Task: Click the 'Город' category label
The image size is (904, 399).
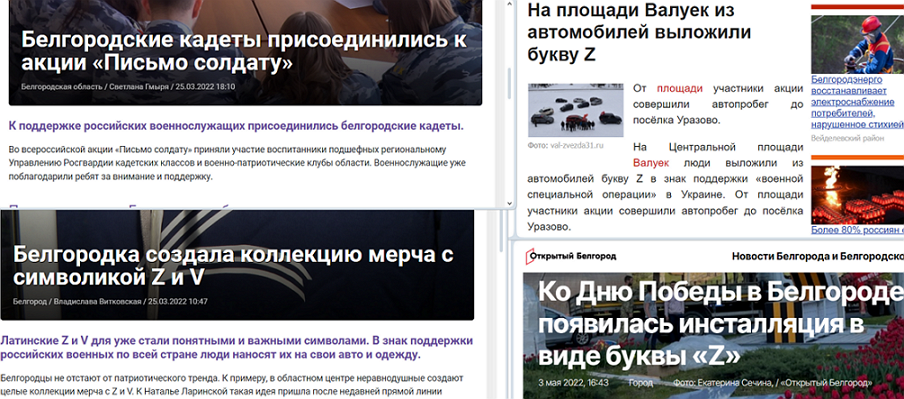Action: [641, 382]
